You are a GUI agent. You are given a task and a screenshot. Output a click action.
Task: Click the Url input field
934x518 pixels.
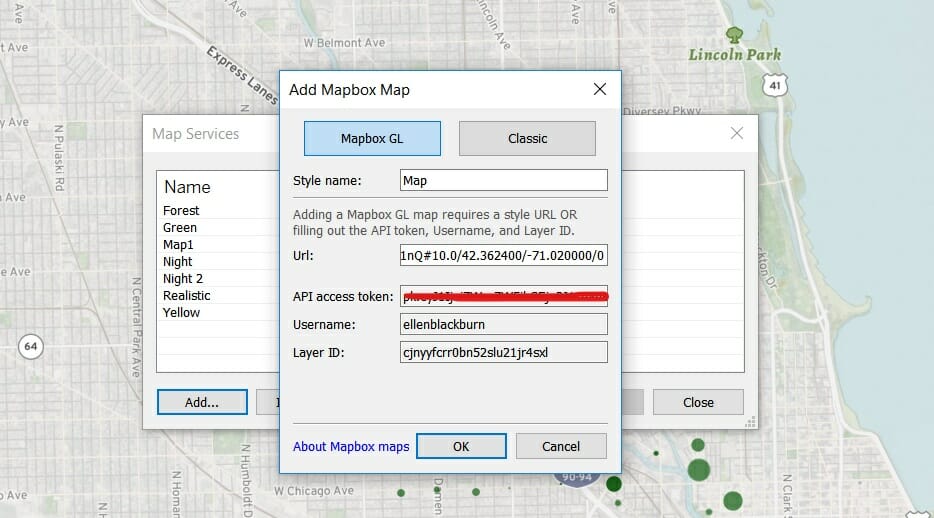point(504,255)
